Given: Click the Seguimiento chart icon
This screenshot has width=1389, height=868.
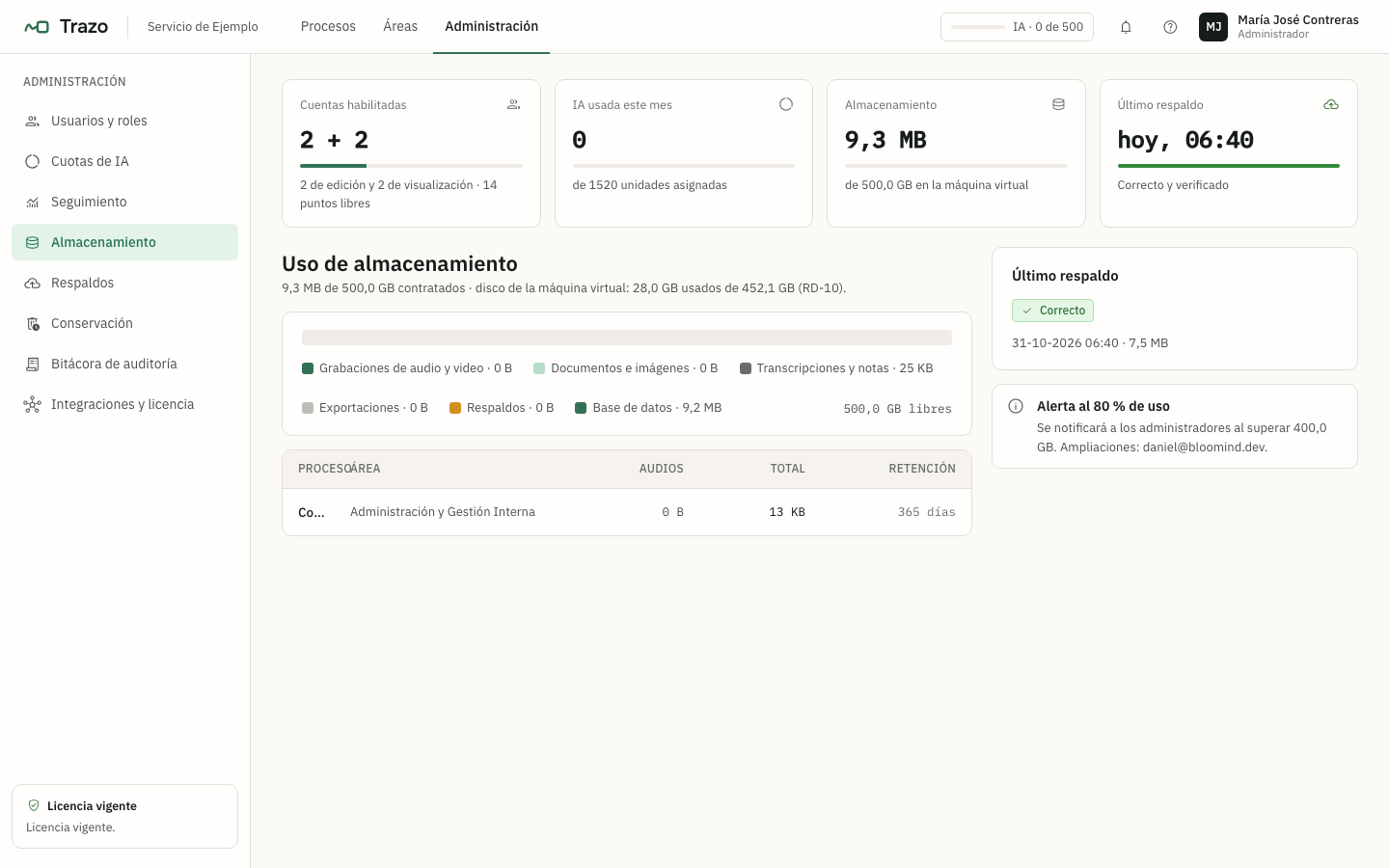Looking at the screenshot, I should pyautogui.click(x=33, y=203).
